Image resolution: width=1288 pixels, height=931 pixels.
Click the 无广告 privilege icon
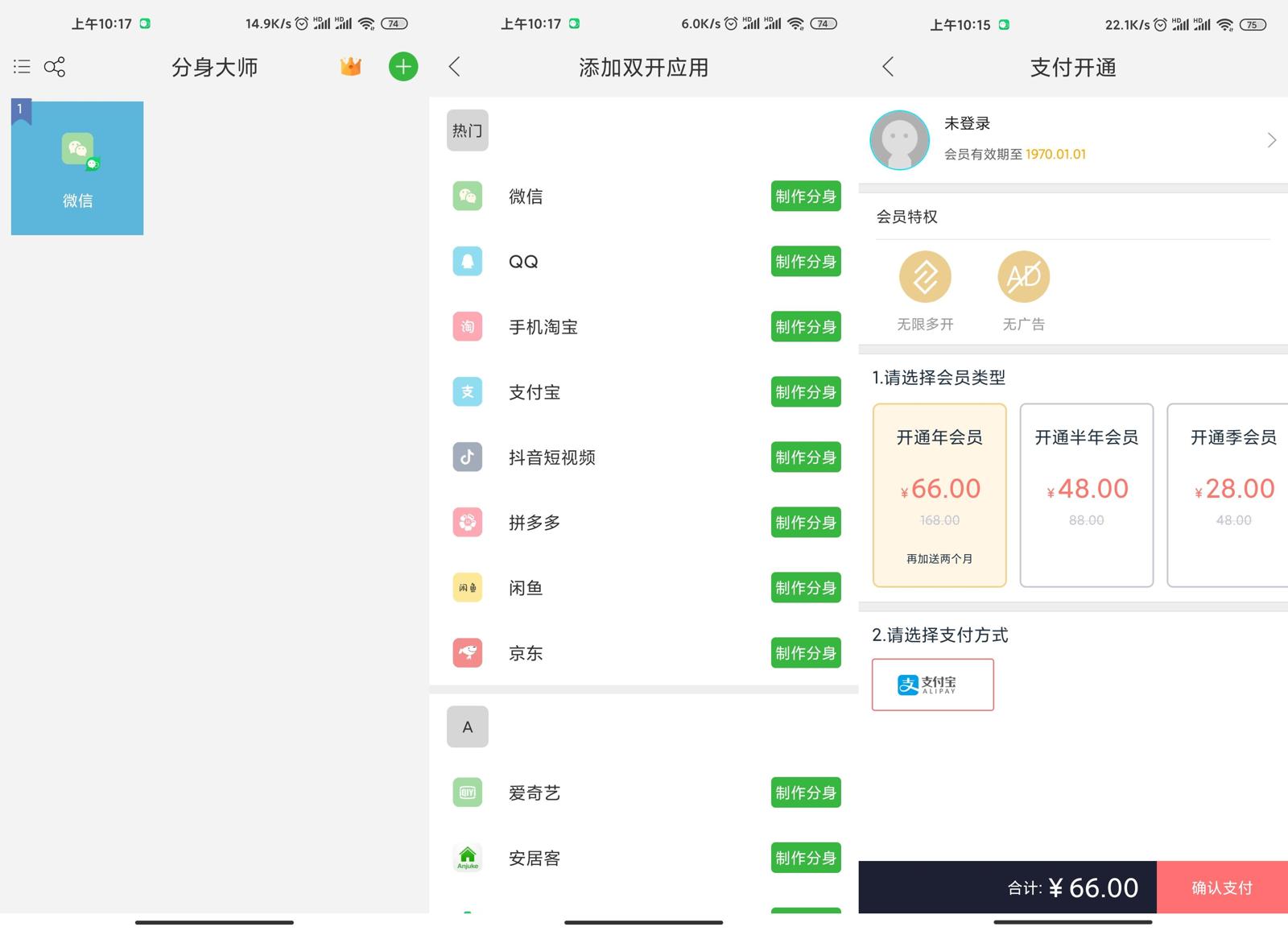1022,276
